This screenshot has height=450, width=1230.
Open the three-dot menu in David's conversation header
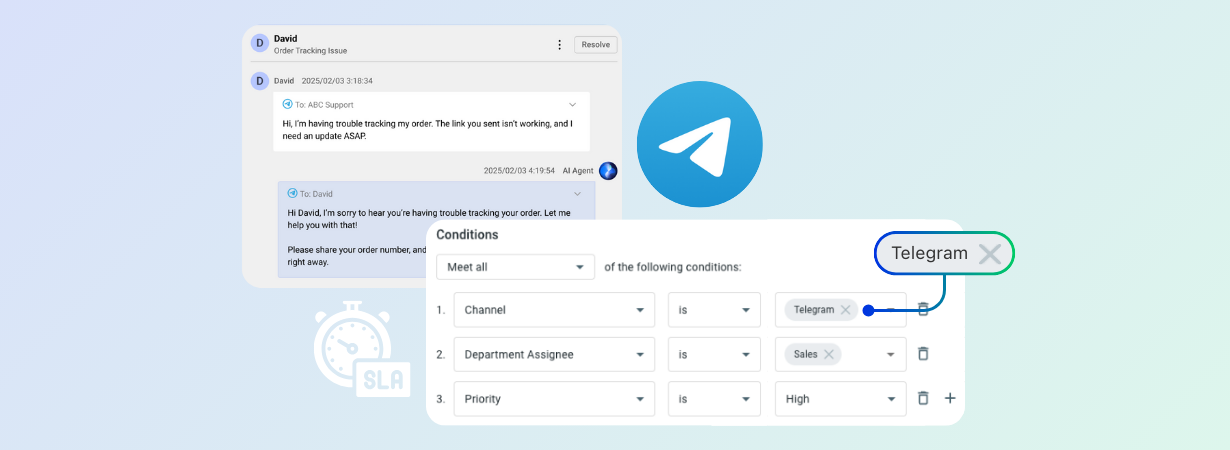pyautogui.click(x=559, y=45)
